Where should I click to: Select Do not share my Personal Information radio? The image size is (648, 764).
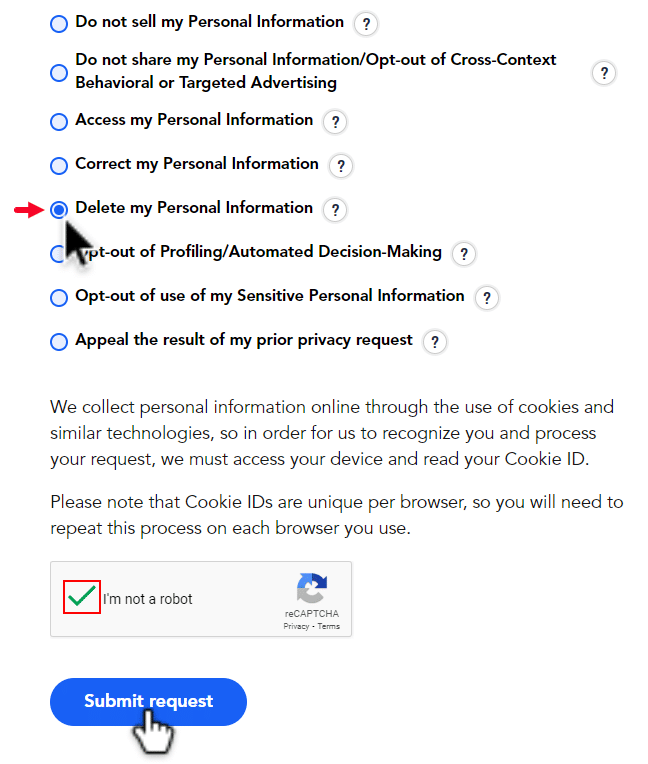click(59, 73)
